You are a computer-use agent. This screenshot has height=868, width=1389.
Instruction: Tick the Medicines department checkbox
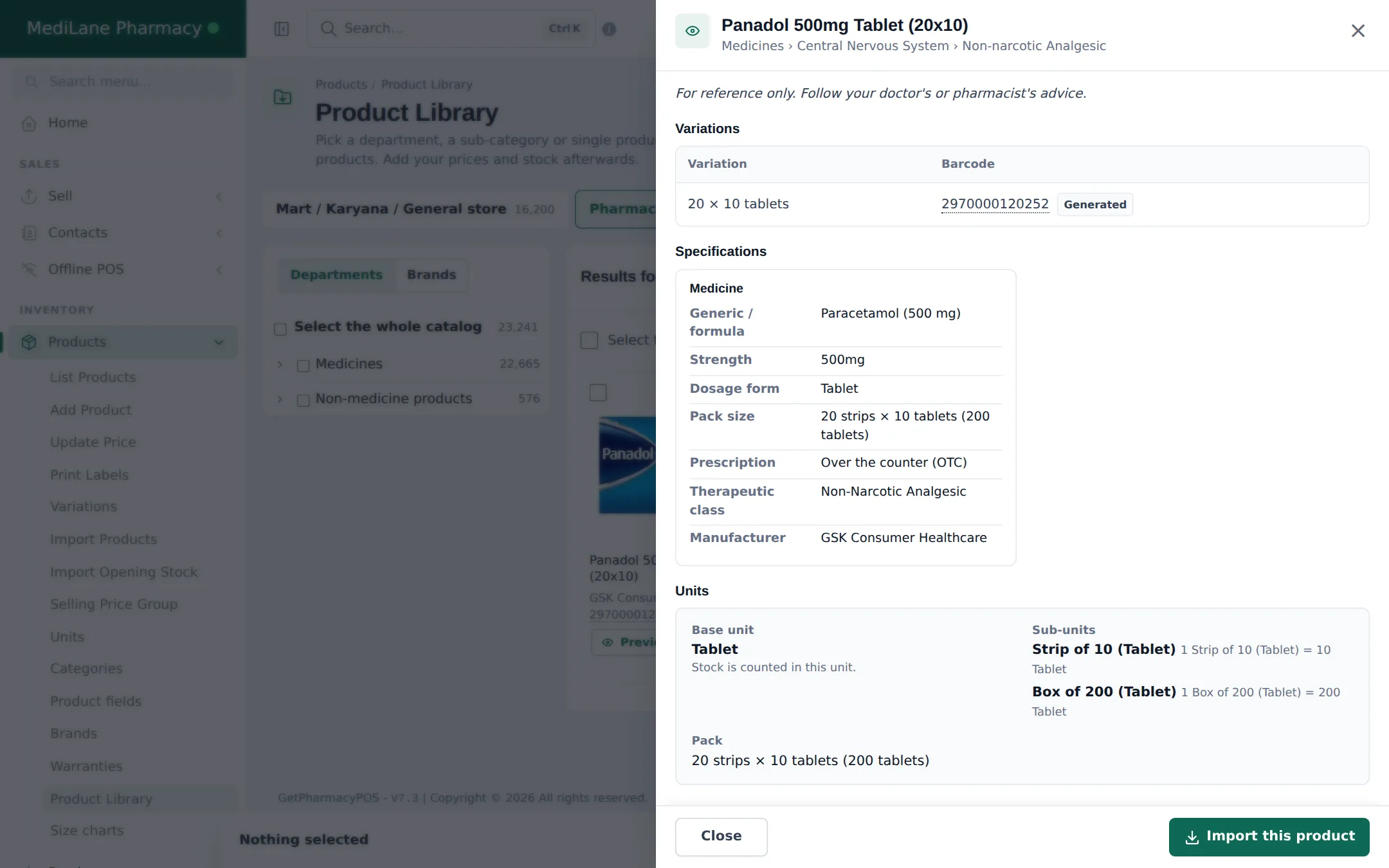(304, 366)
